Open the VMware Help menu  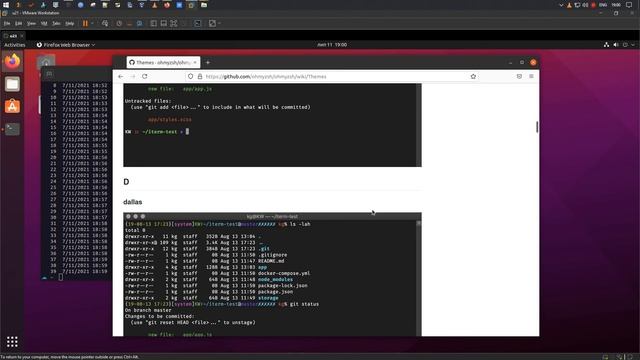point(70,23)
